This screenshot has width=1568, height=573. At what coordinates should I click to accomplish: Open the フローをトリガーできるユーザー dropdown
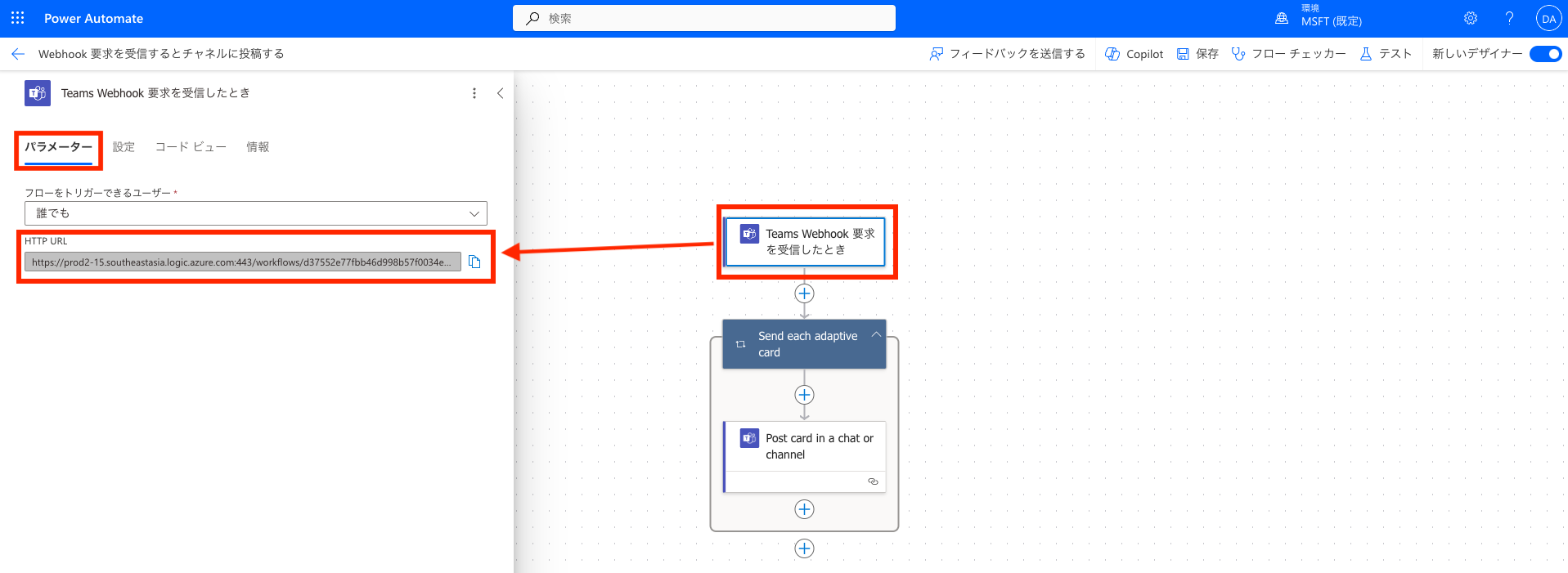[x=256, y=213]
